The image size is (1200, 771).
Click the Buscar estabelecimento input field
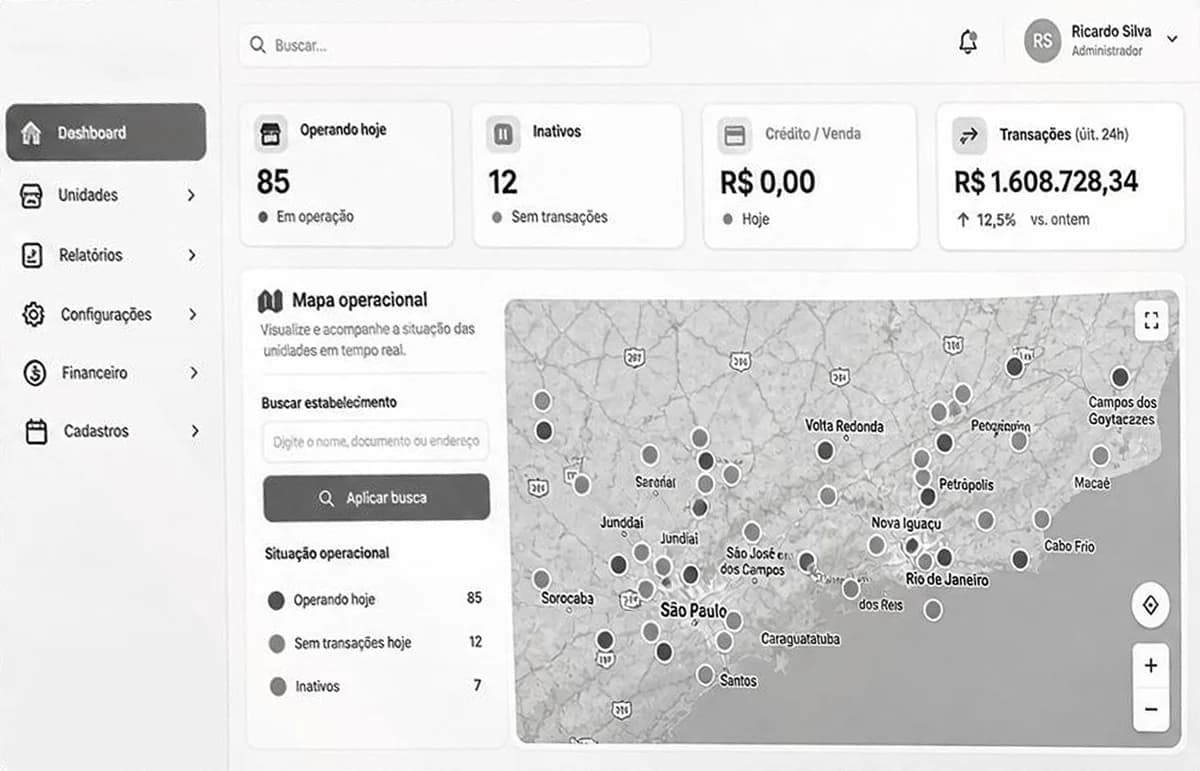375,440
